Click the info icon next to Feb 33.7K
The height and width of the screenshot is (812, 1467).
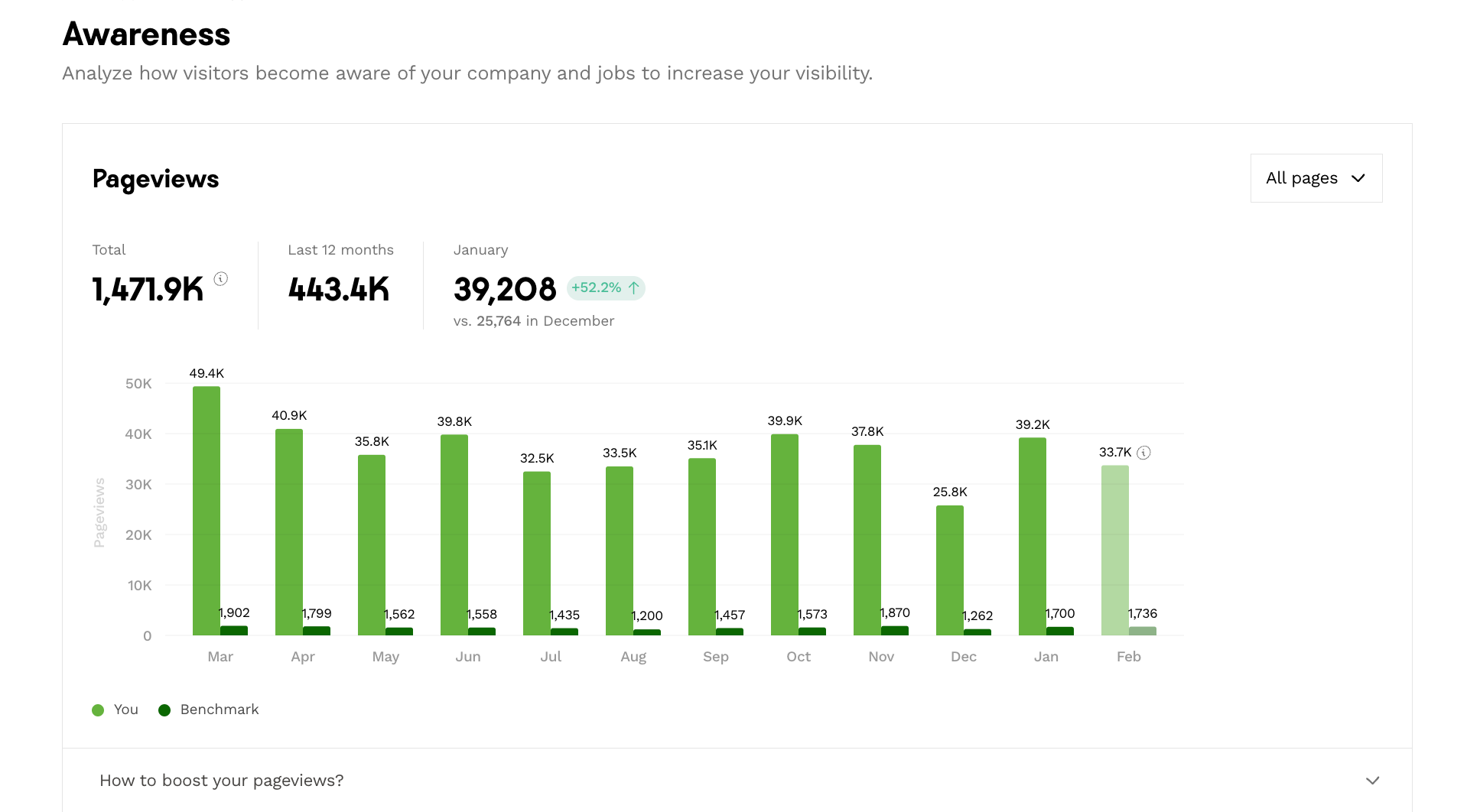pos(1143,453)
